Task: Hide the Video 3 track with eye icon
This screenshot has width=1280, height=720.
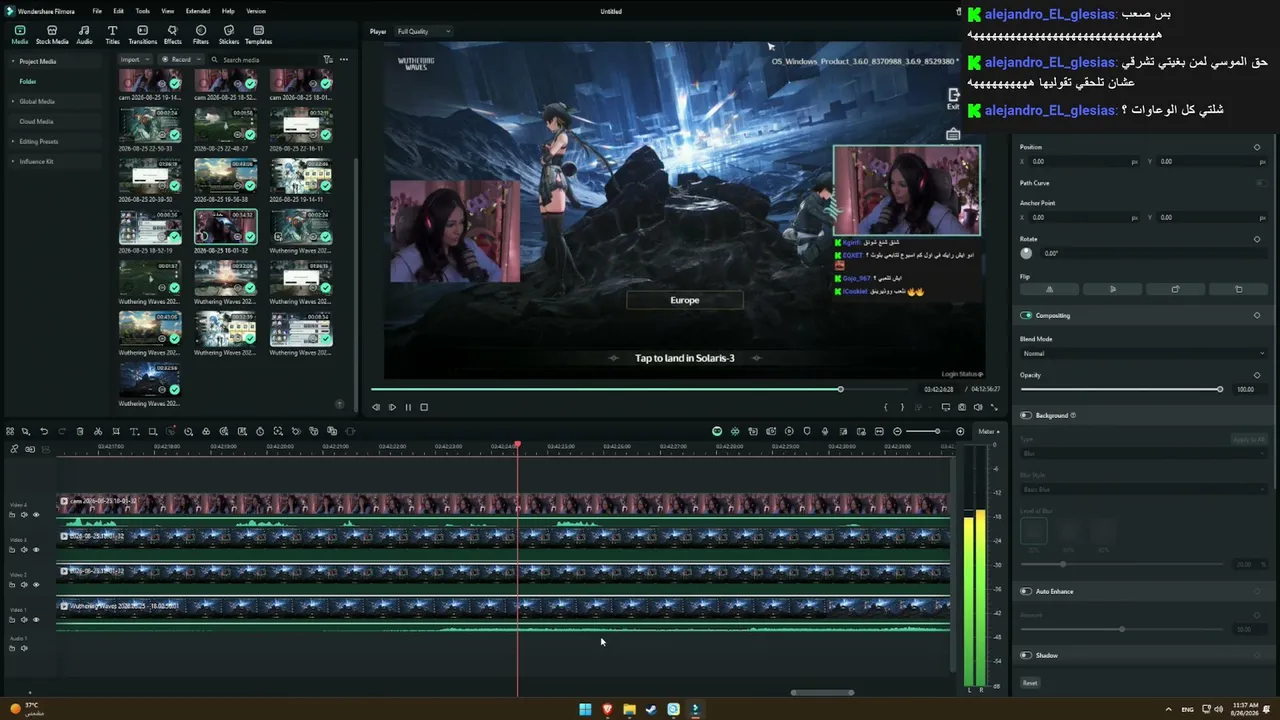Action: (36, 550)
